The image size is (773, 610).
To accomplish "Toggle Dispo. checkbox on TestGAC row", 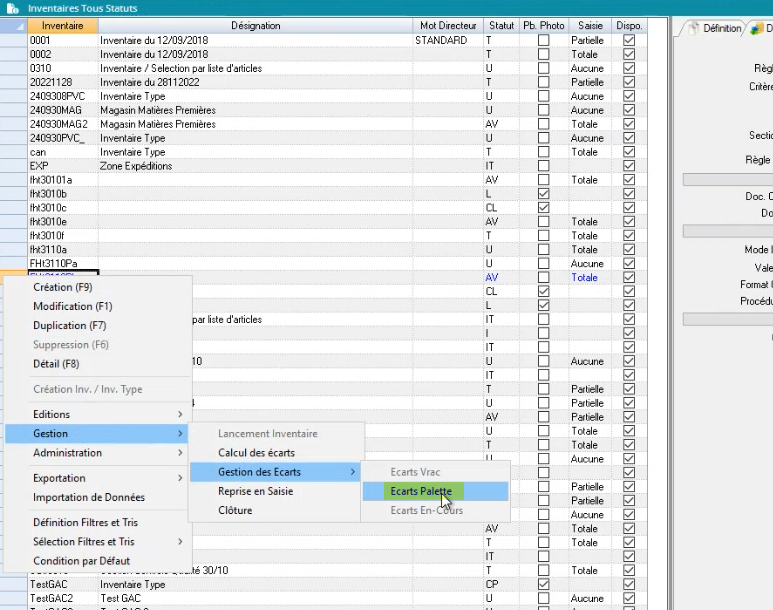I will (x=629, y=584).
